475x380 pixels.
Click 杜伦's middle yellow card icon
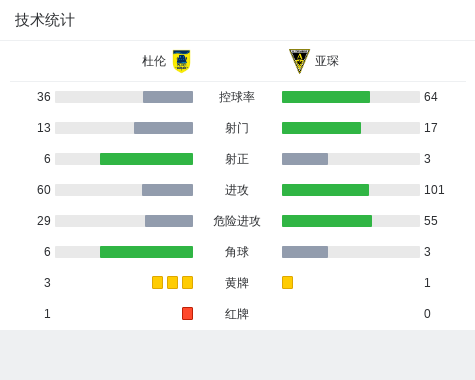pos(172,283)
